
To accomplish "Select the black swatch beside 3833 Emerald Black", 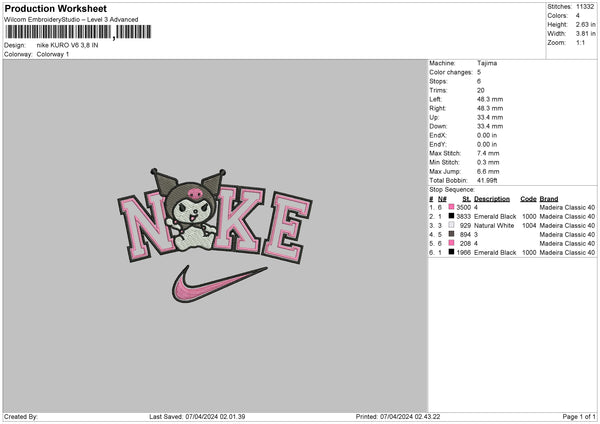I will click(x=452, y=216).
